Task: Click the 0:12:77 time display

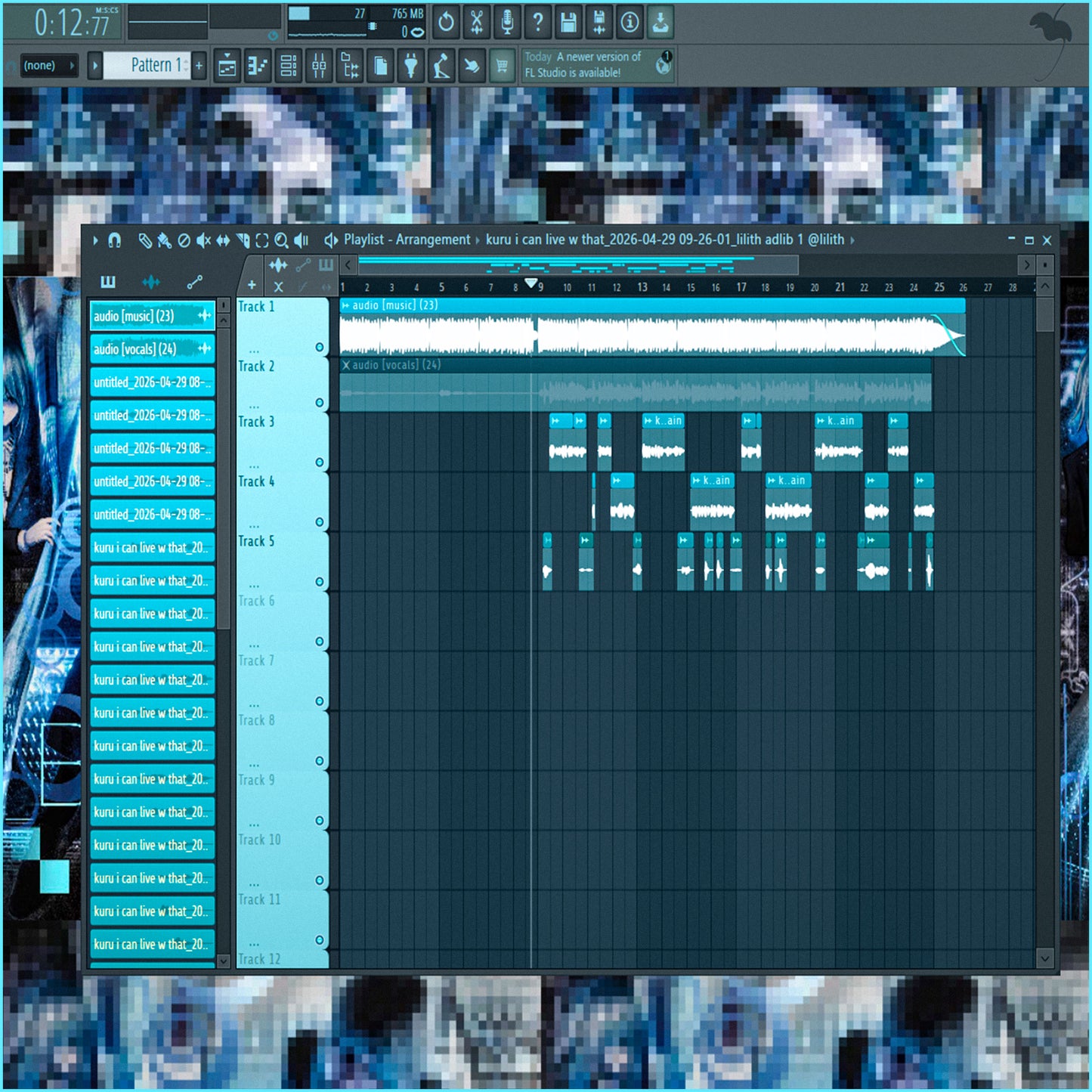Action: (73, 23)
